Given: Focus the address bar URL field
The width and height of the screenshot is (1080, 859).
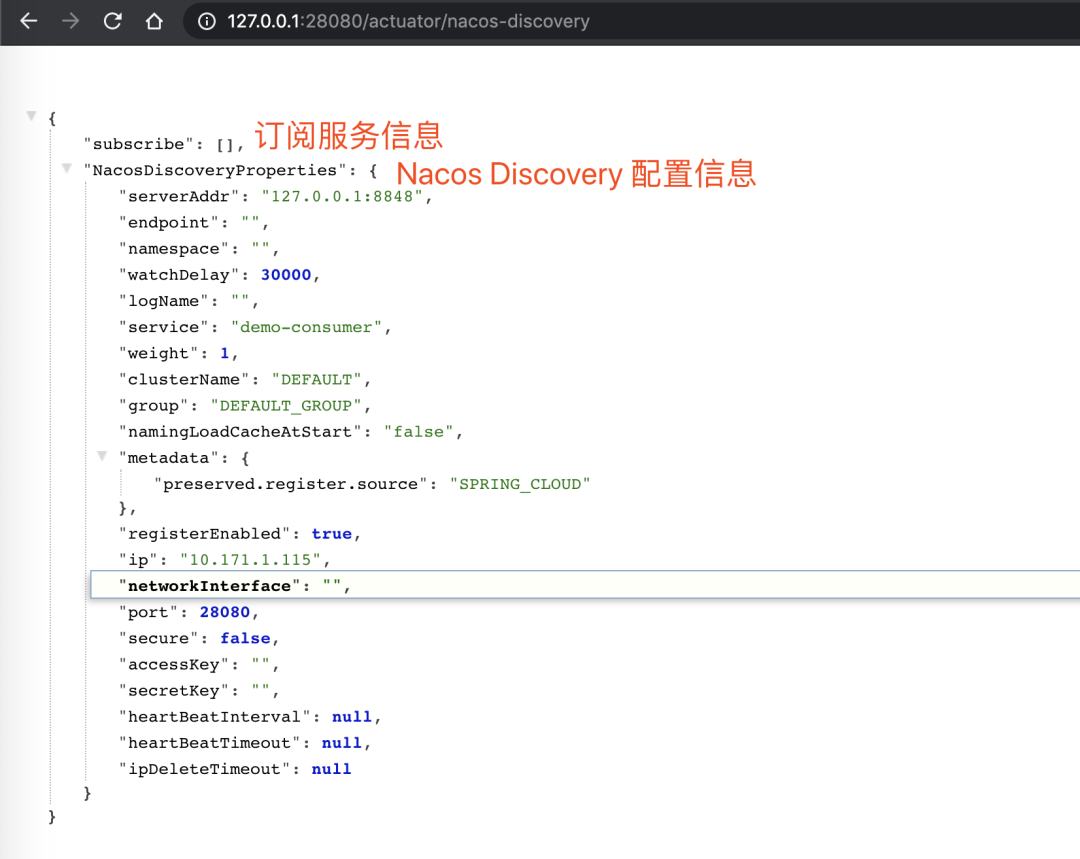Looking at the screenshot, I should point(408,21).
